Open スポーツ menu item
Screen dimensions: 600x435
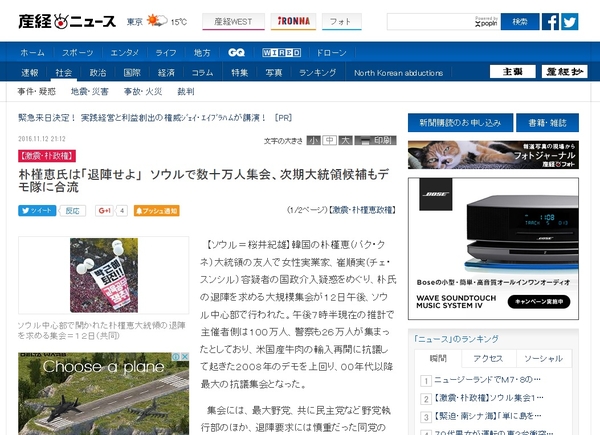pos(78,52)
